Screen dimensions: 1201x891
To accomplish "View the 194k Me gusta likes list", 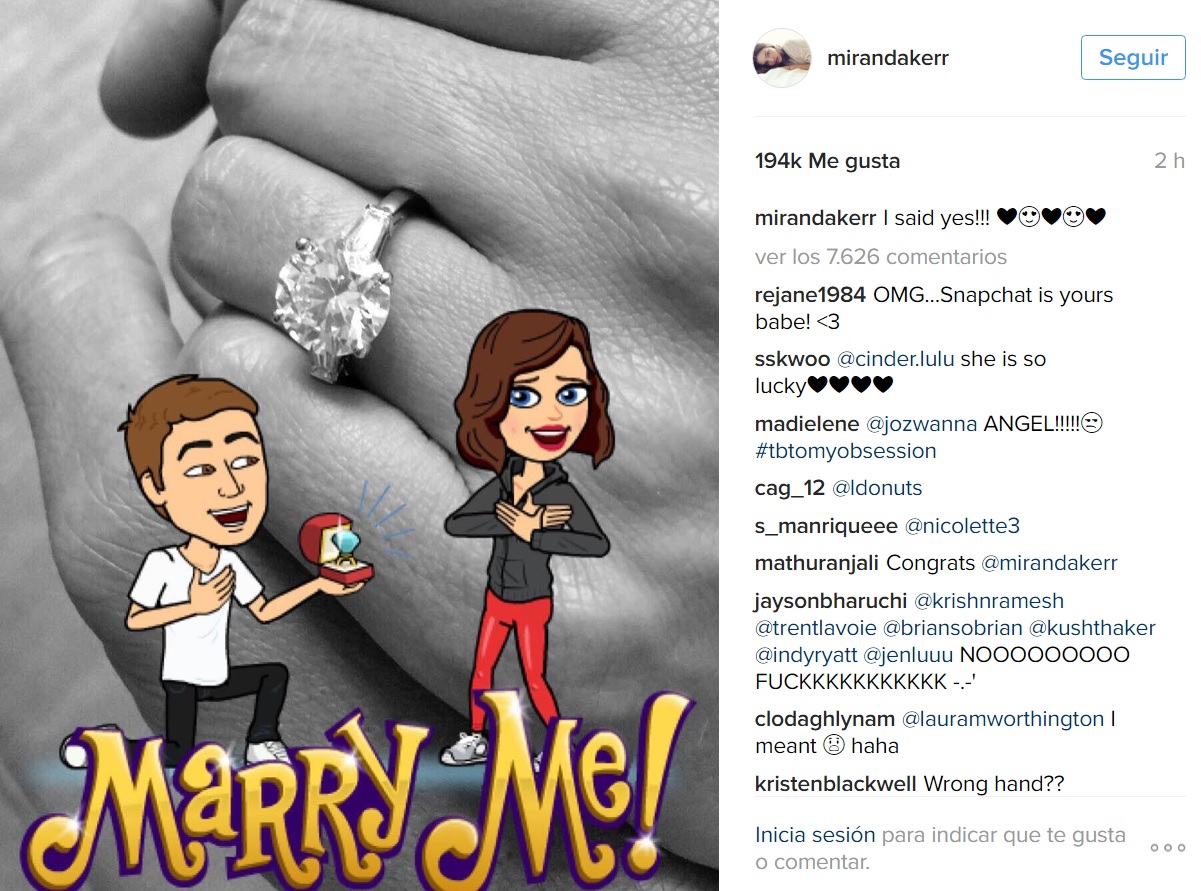I will (827, 161).
